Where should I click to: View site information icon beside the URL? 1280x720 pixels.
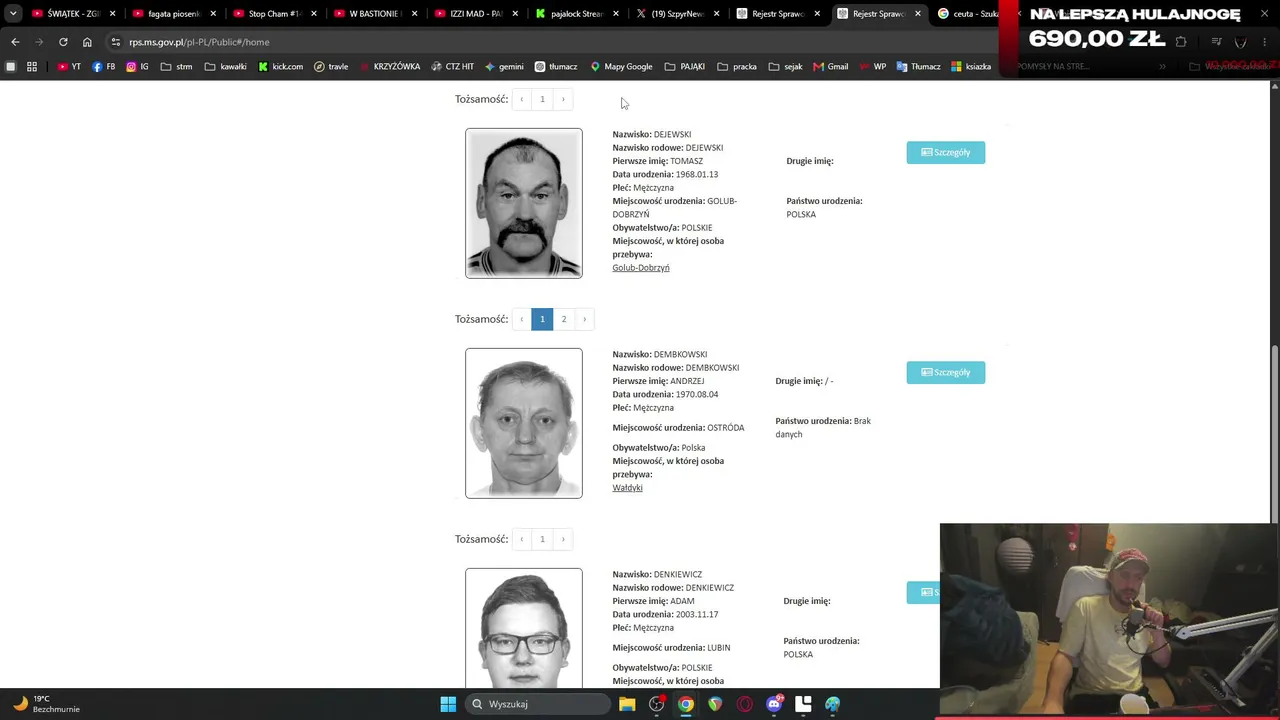(x=115, y=42)
